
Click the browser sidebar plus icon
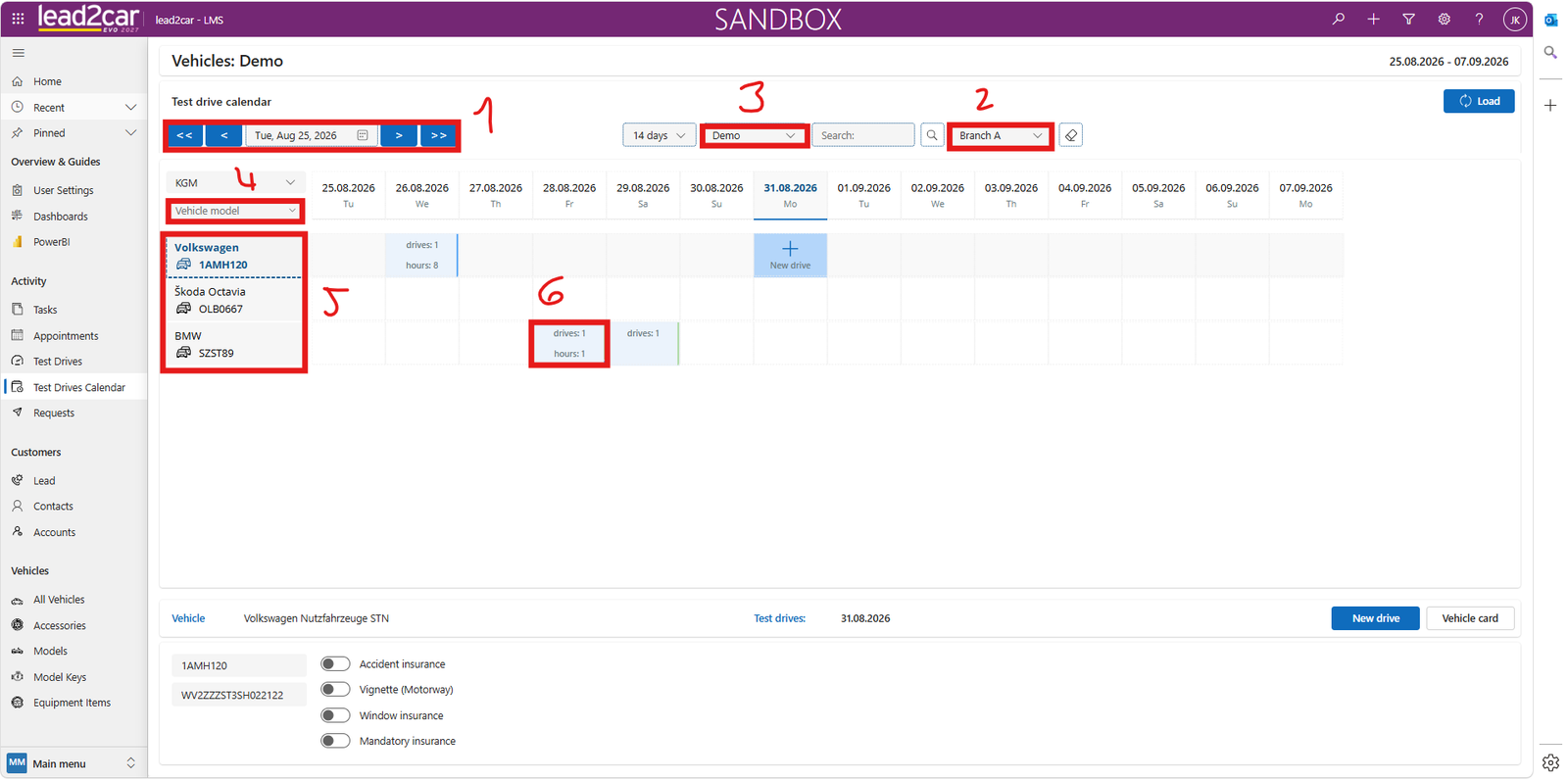[1550, 105]
